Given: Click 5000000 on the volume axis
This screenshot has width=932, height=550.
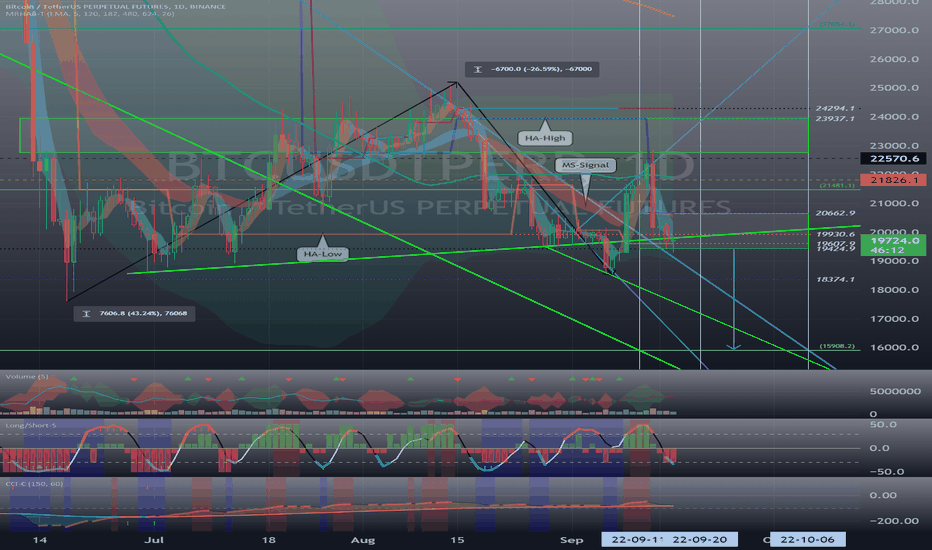Looking at the screenshot, I should tap(895, 391).
